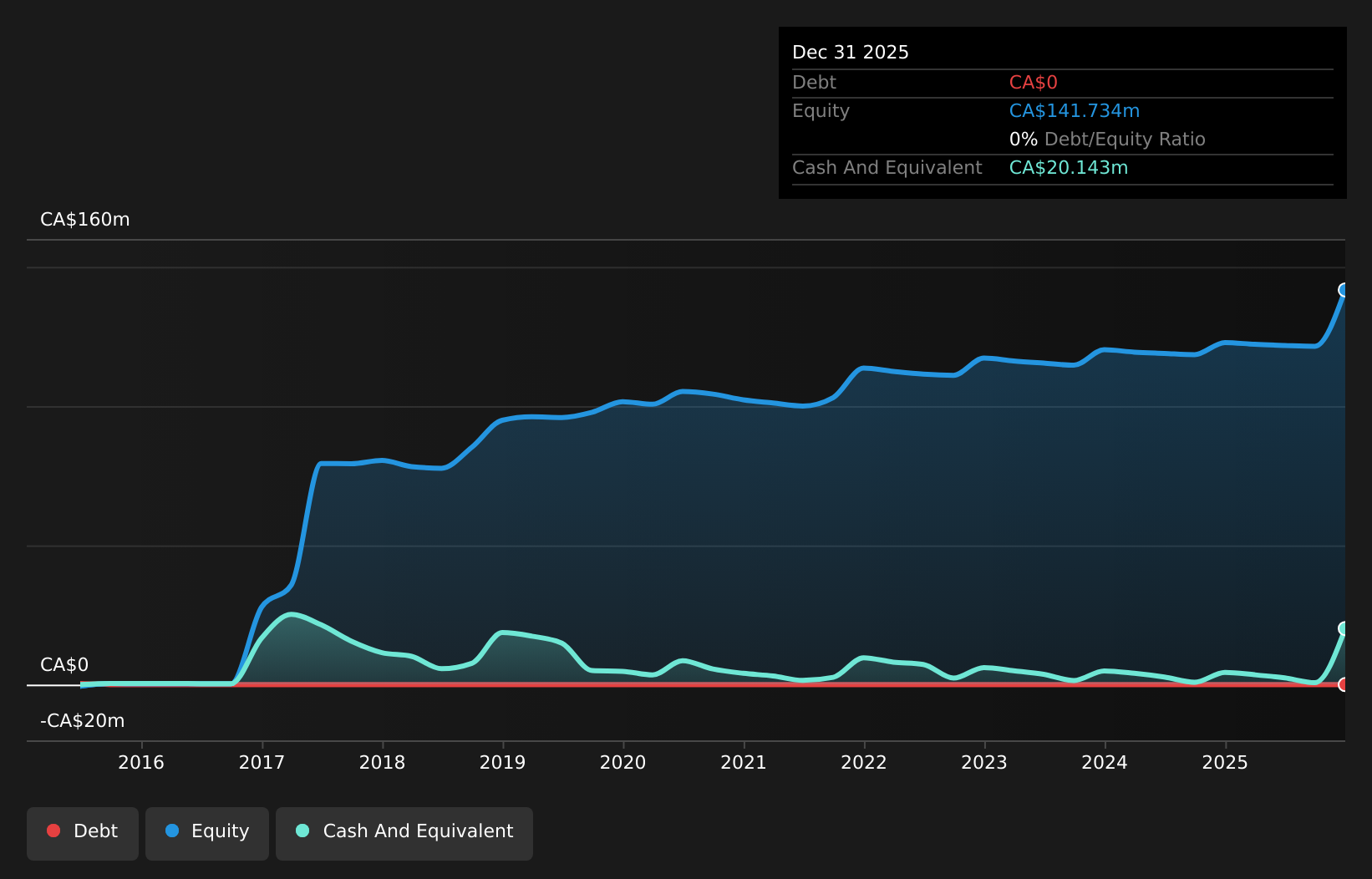Click the 2023 x-axis label
Image resolution: width=1372 pixels, height=879 pixels.
pyautogui.click(x=984, y=762)
